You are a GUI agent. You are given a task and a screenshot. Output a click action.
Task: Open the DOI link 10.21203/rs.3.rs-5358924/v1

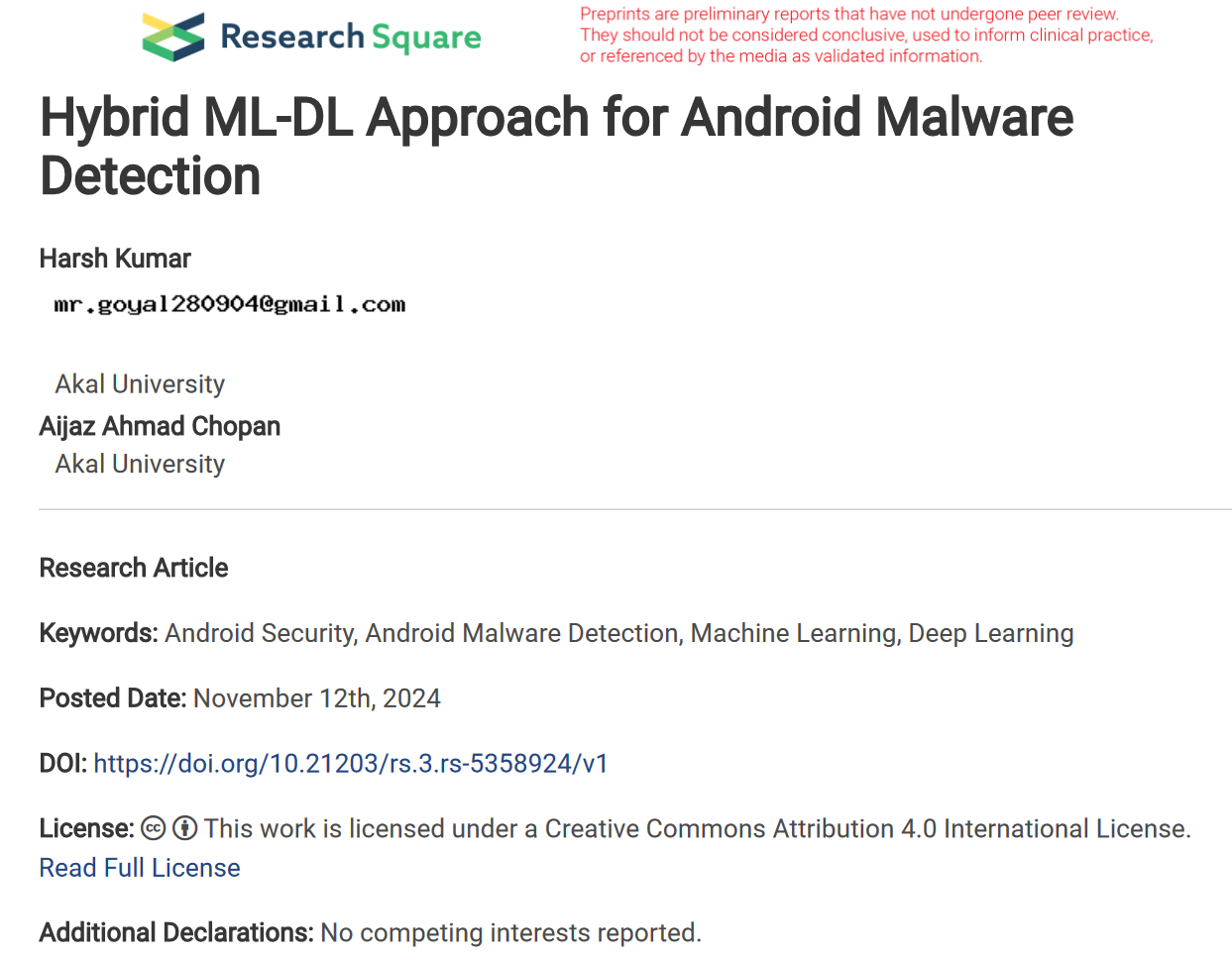351,764
